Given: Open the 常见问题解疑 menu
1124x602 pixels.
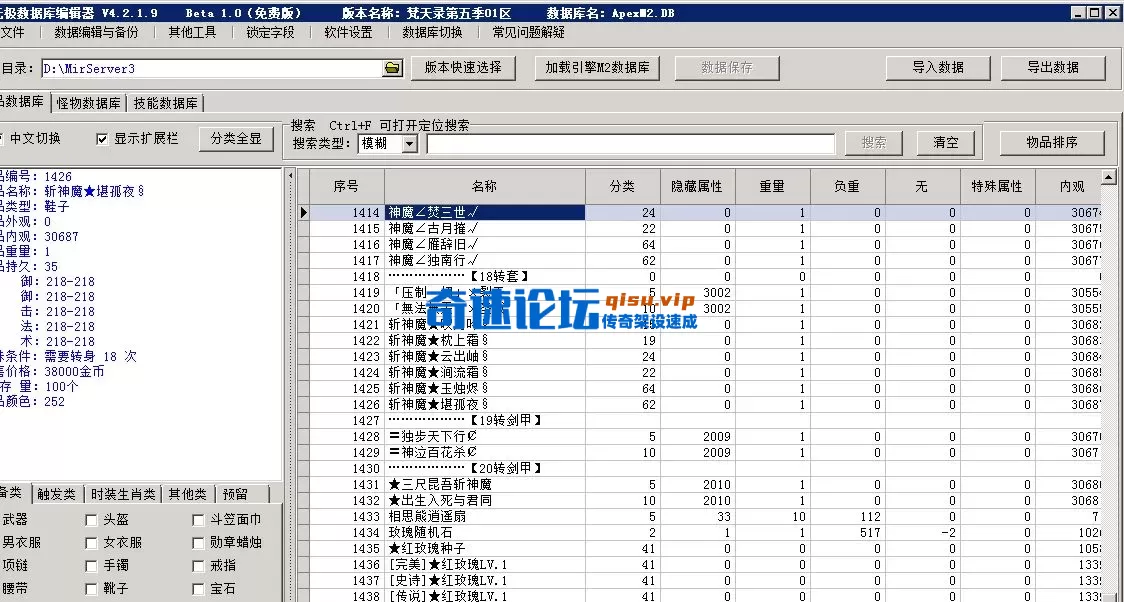Looking at the screenshot, I should [528, 32].
